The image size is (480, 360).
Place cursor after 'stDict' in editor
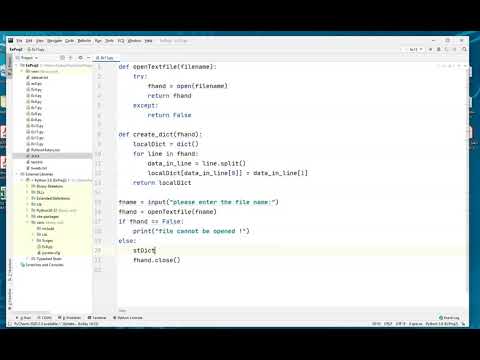coord(155,250)
